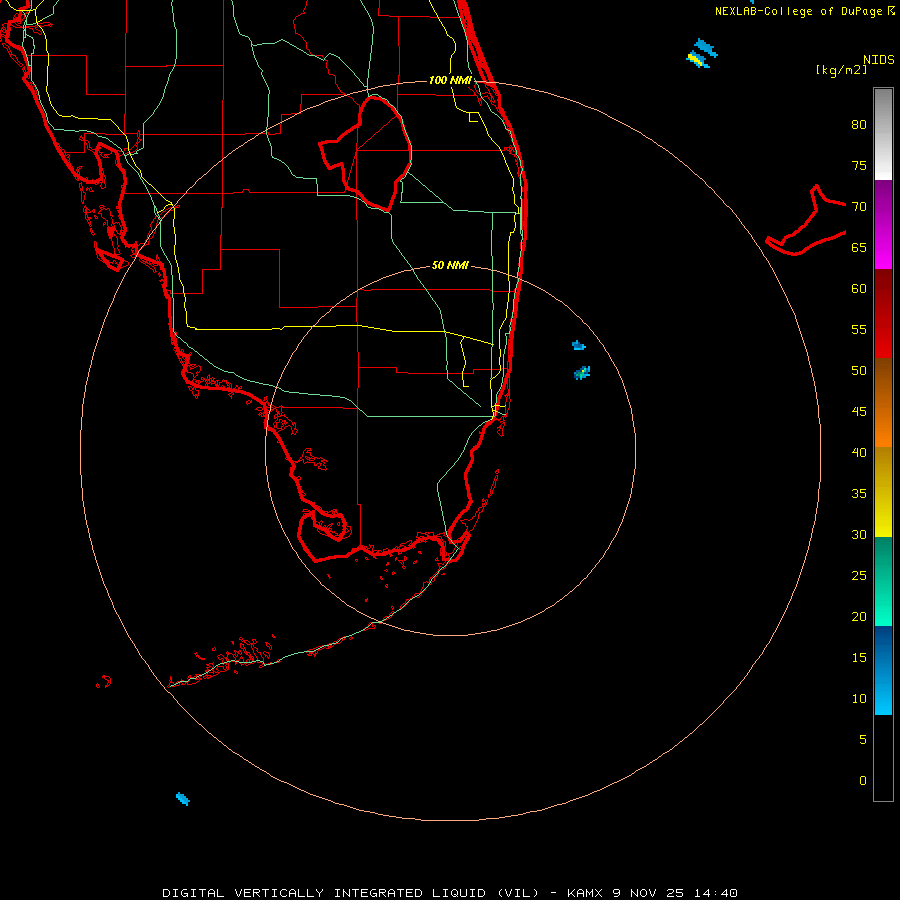
Task: Select the lone blue echo in the far southwest
Action: 183,798
